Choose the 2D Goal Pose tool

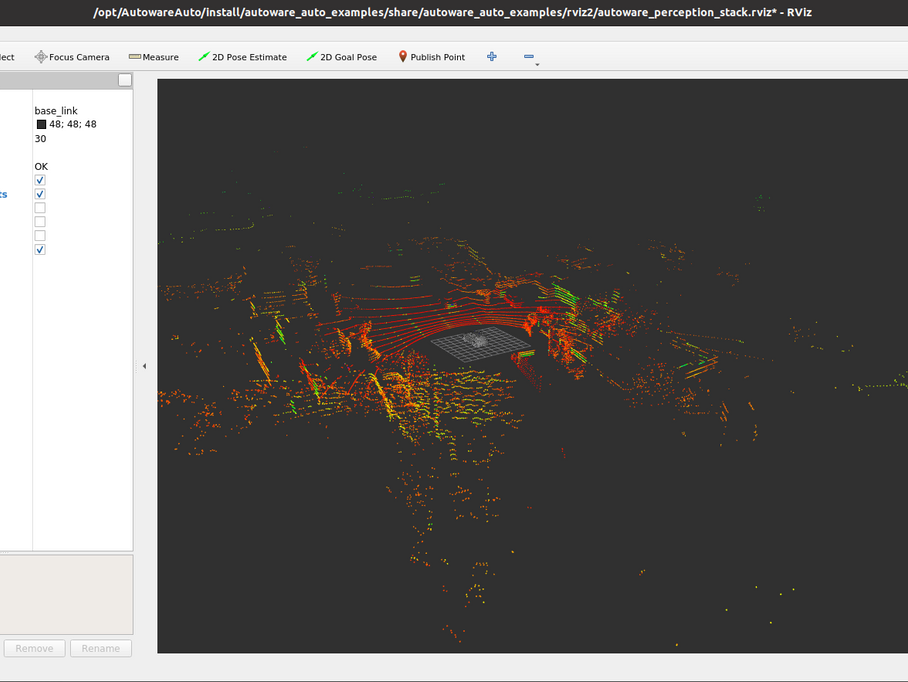(344, 57)
